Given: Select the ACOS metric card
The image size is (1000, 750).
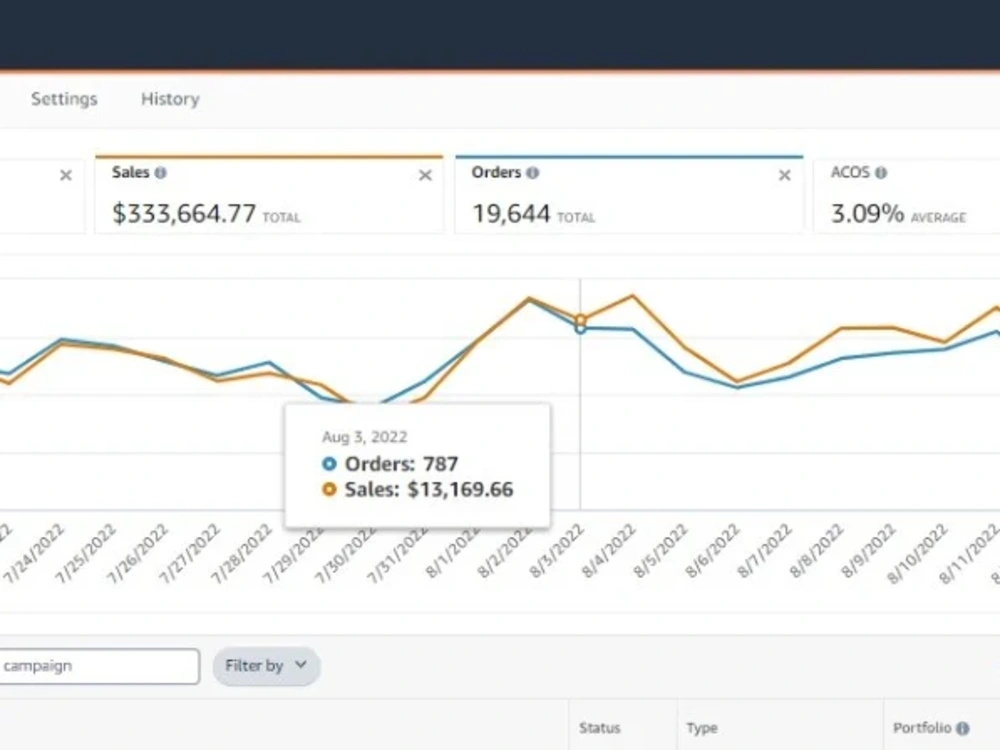Looking at the screenshot, I should [x=907, y=195].
